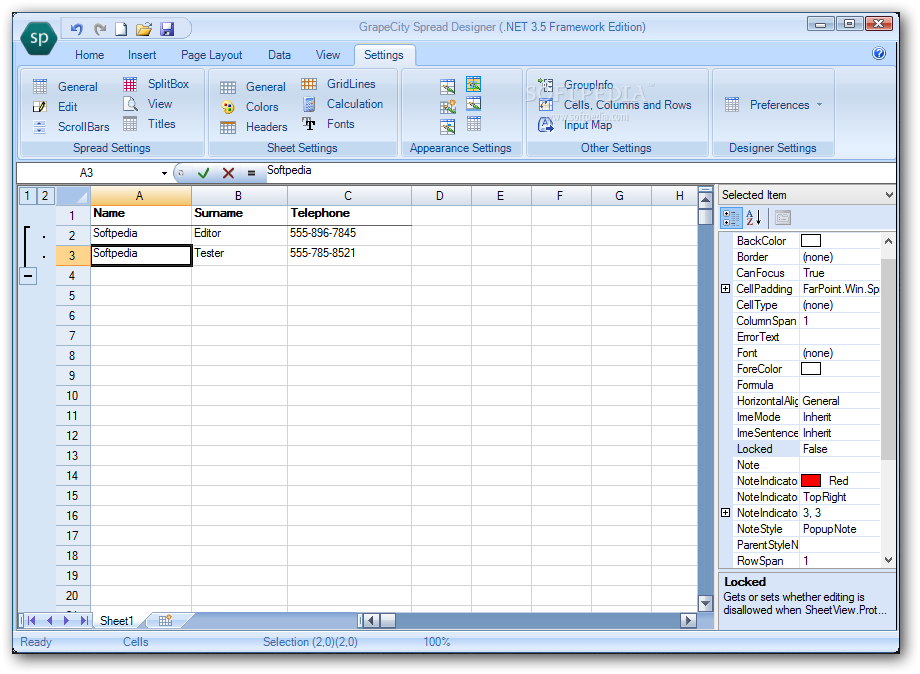Create a new blank document icon
This screenshot has height=674, width=920.
[121, 29]
